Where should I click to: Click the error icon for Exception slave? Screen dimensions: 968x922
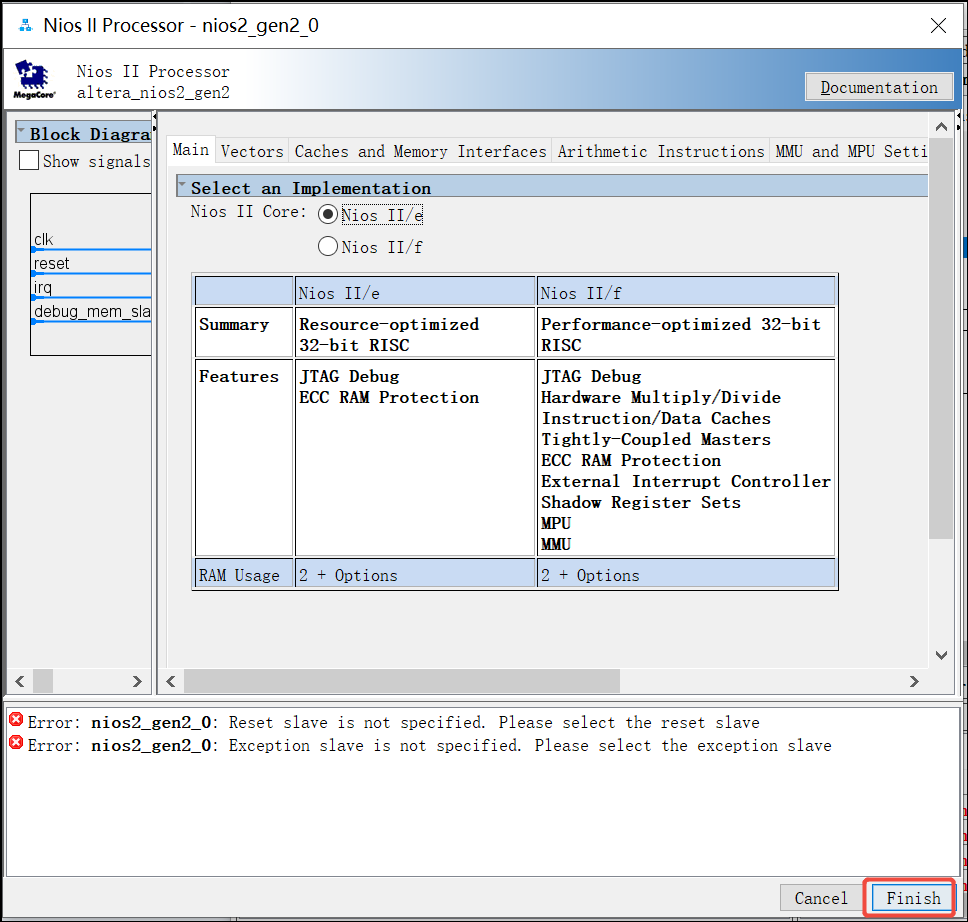tap(16, 742)
